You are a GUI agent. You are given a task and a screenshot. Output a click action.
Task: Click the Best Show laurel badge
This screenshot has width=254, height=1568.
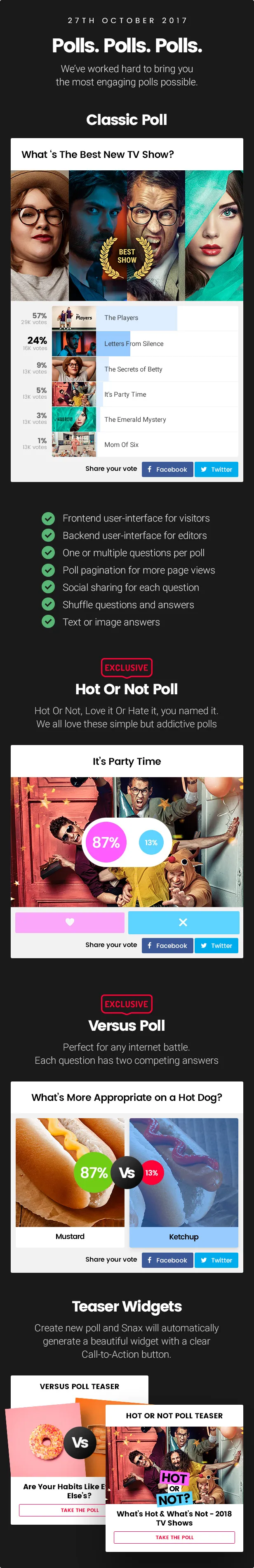127,256
